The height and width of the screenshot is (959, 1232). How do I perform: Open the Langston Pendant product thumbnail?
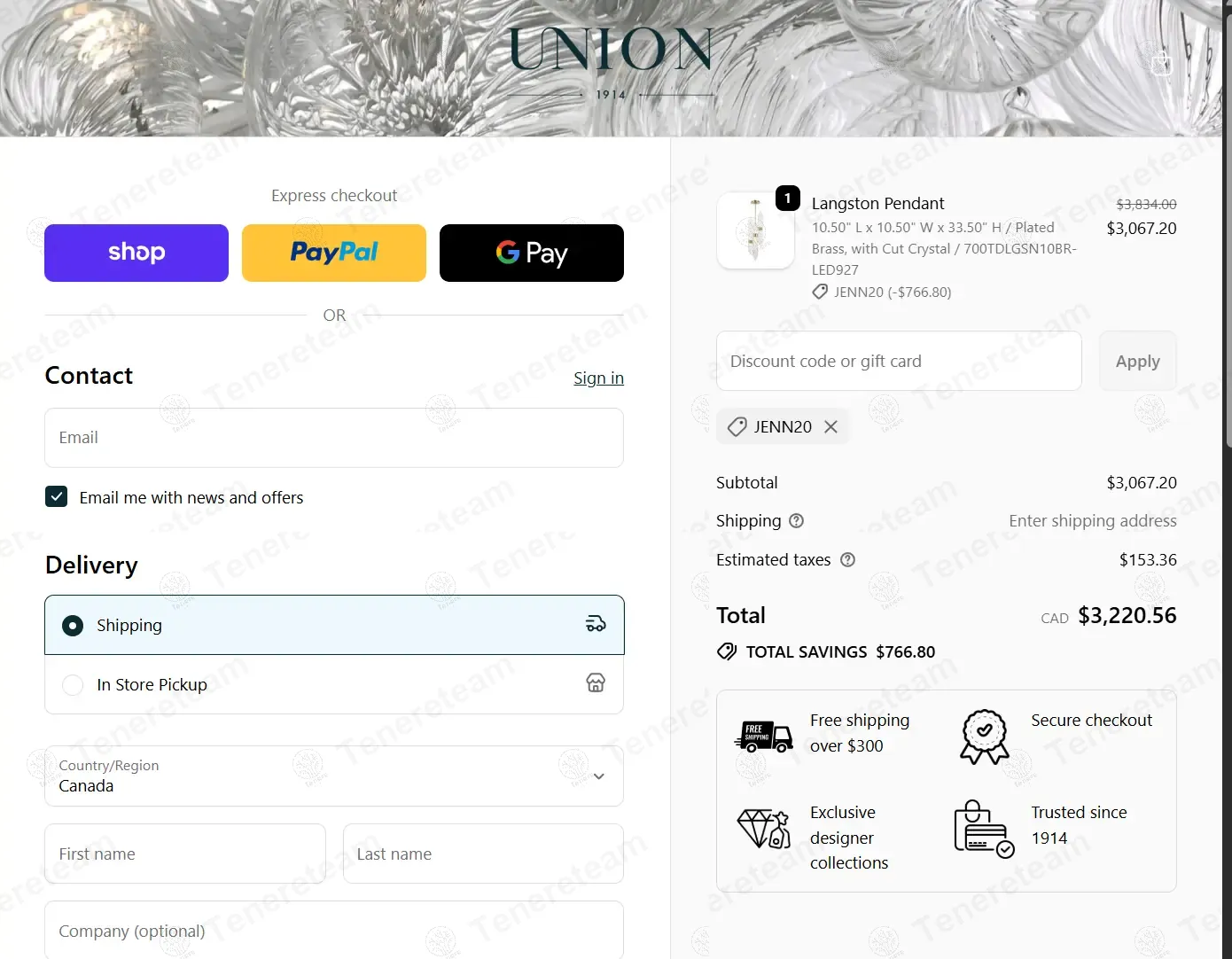point(756,231)
